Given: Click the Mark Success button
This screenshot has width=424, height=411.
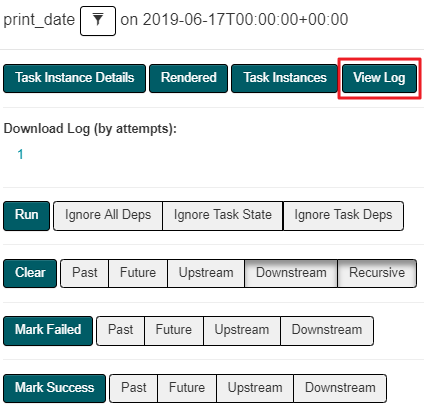Looking at the screenshot, I should [x=54, y=388].
